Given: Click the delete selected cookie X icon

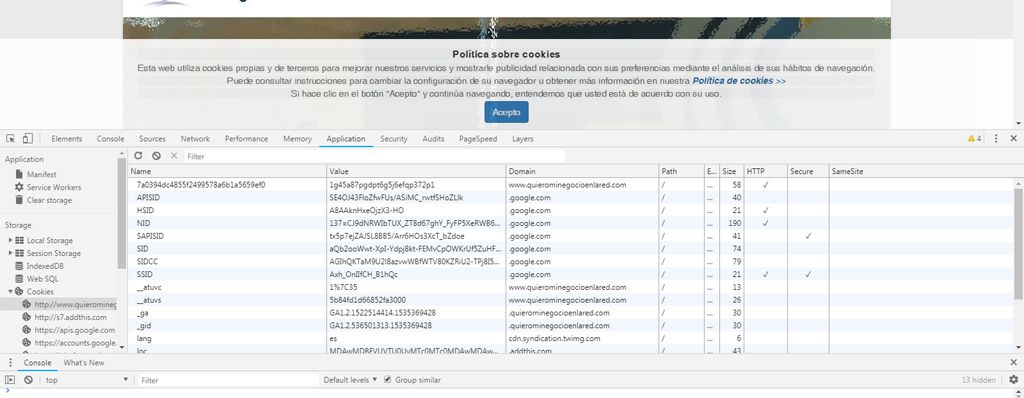Looking at the screenshot, I should pos(174,156).
